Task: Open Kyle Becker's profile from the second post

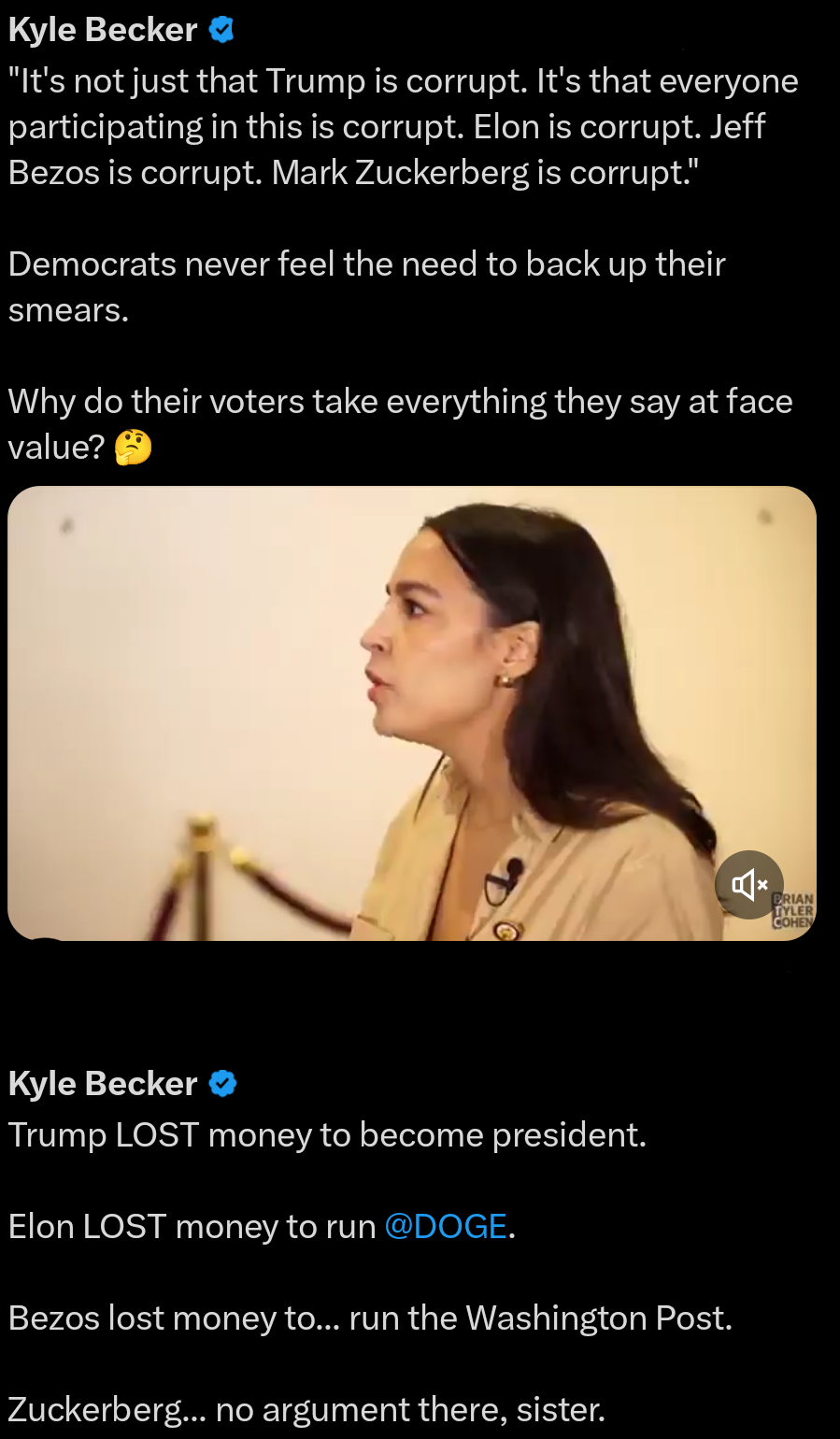Action: coord(103,1084)
